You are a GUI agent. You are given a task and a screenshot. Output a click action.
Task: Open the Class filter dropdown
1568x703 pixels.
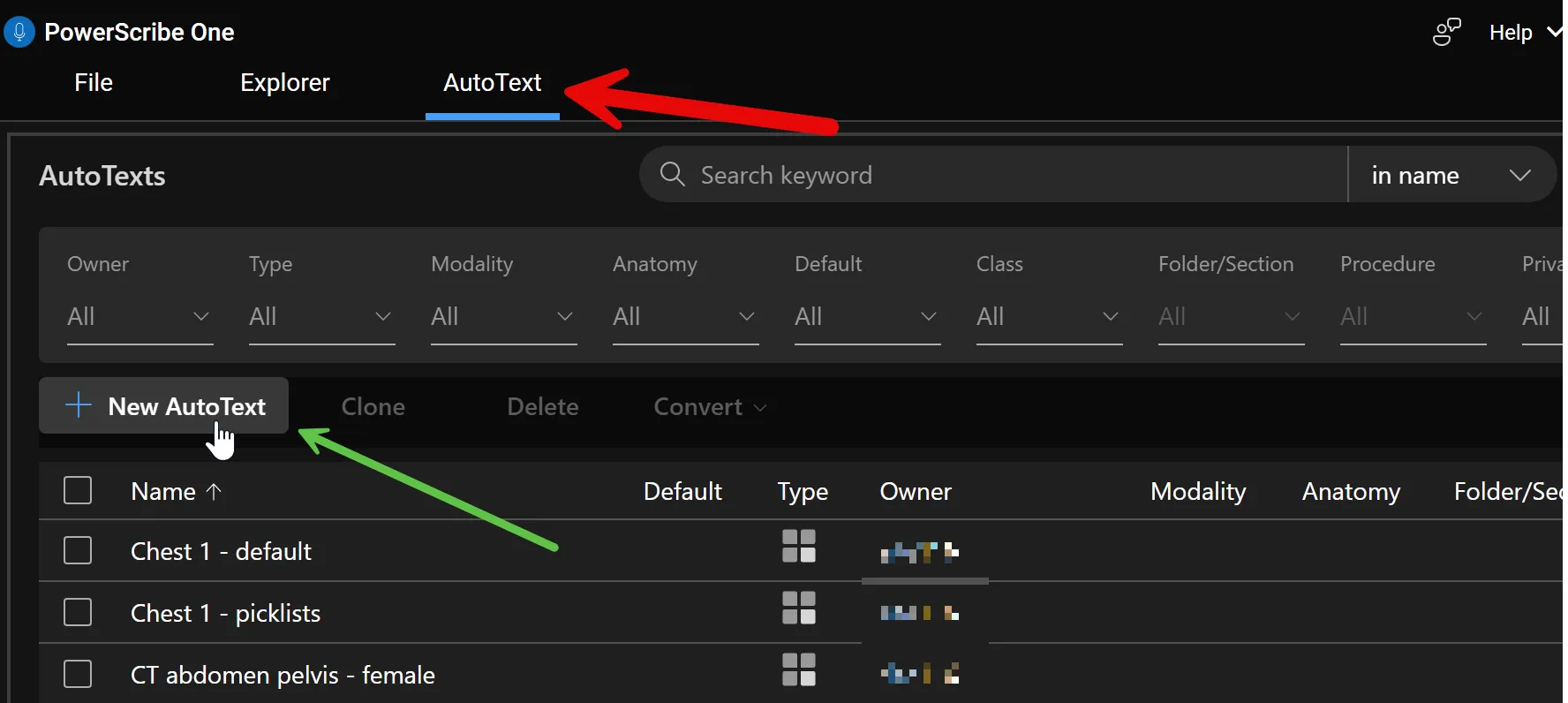(1049, 316)
